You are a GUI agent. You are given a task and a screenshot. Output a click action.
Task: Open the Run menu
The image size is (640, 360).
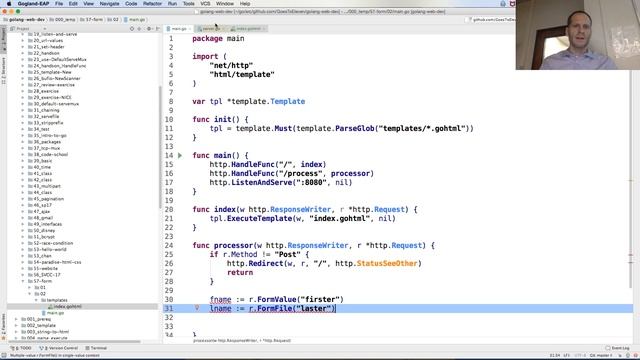[172, 4]
